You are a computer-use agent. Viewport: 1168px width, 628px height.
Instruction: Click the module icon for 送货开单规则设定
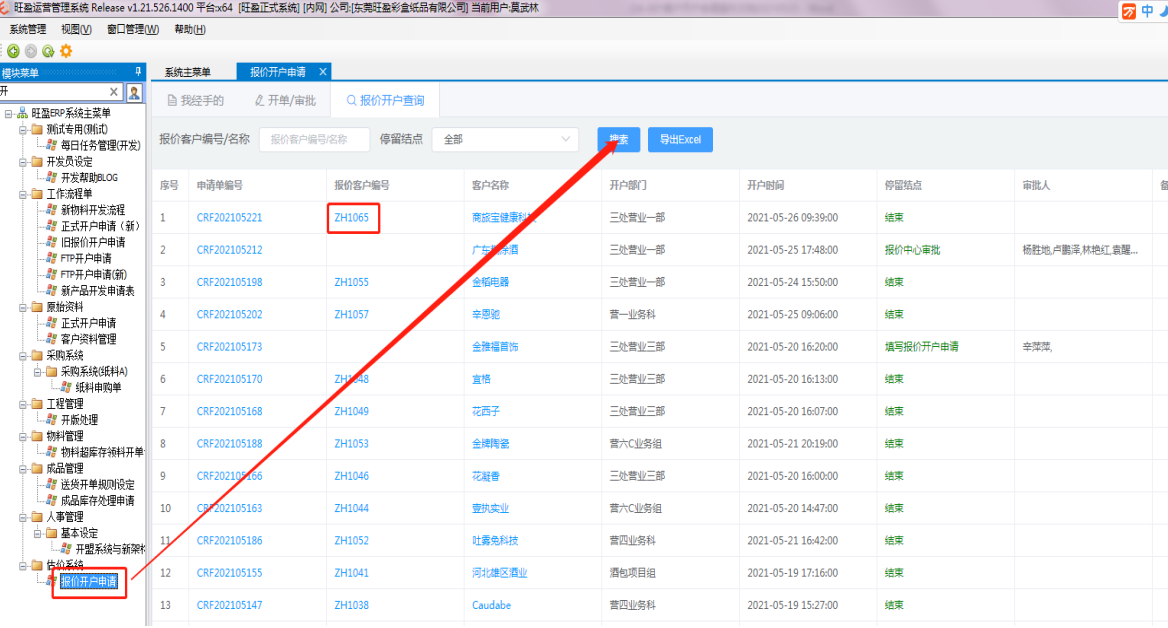pyautogui.click(x=51, y=483)
